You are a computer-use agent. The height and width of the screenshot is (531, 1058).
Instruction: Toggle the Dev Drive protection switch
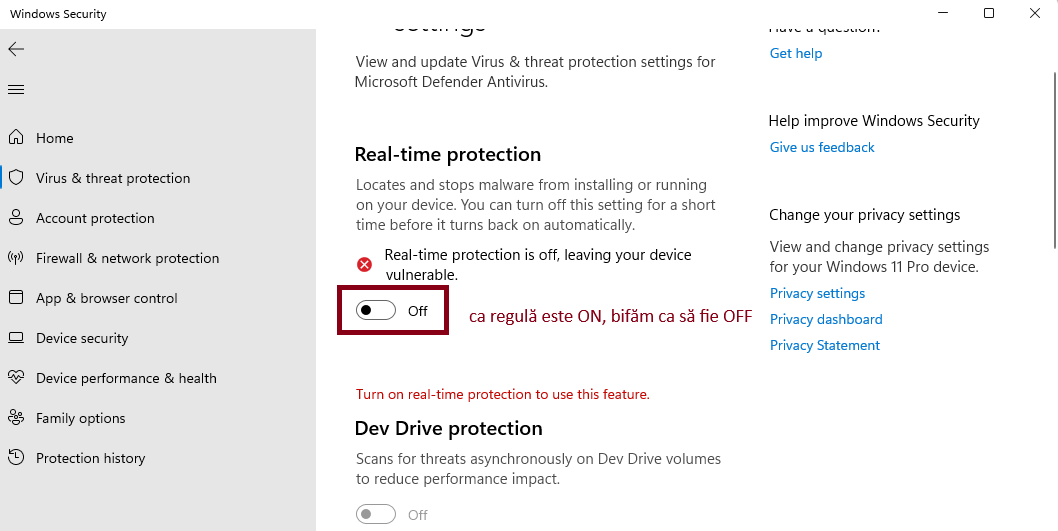[x=376, y=514]
